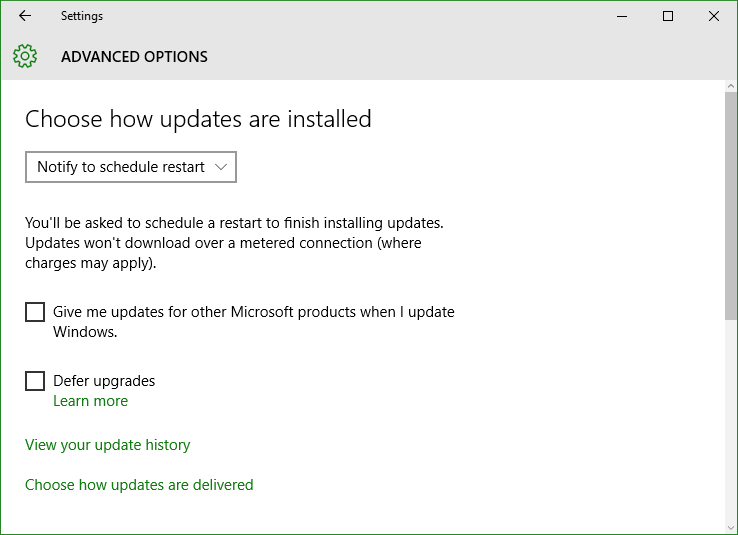Image resolution: width=738 pixels, height=535 pixels.
Task: Maximize the Settings window
Action: [667, 16]
